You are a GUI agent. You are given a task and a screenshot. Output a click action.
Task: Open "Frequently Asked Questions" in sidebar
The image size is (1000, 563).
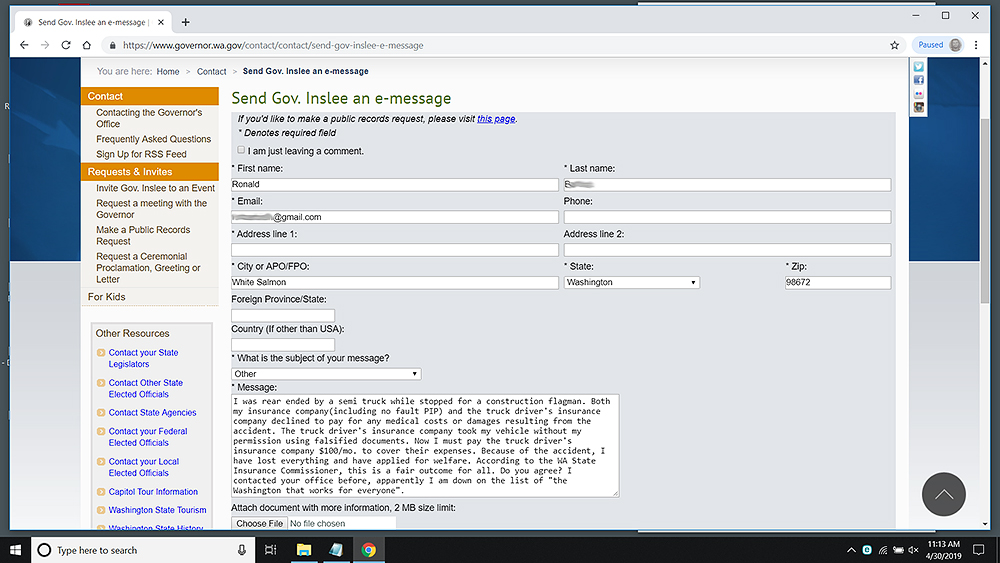153,139
